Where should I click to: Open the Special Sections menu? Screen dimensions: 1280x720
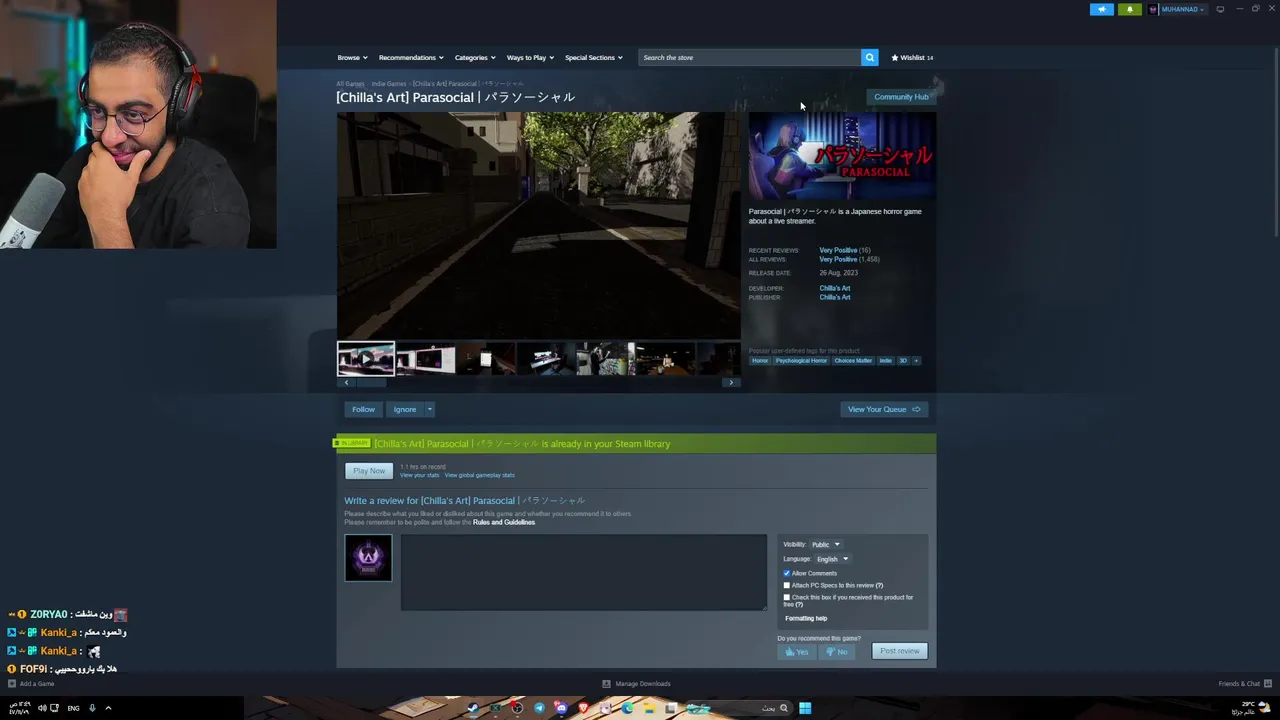(x=594, y=57)
